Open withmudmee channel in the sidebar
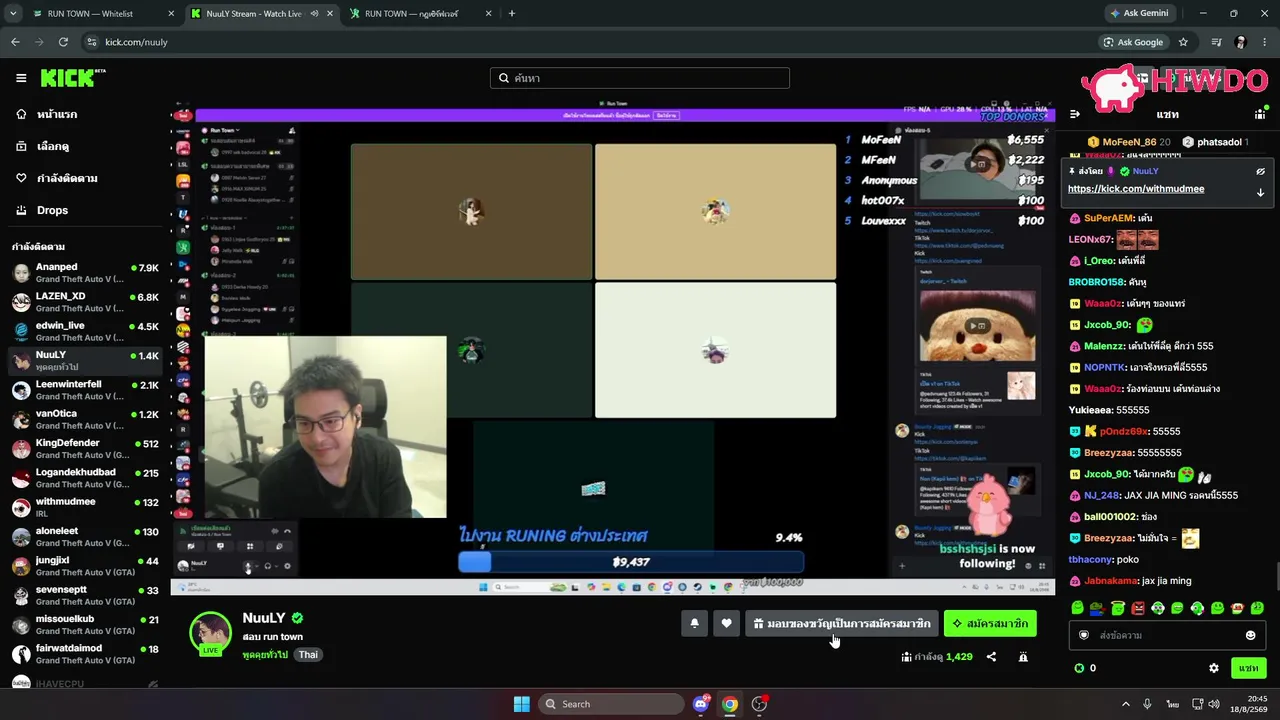Screen dimensions: 1280x720 85,507
